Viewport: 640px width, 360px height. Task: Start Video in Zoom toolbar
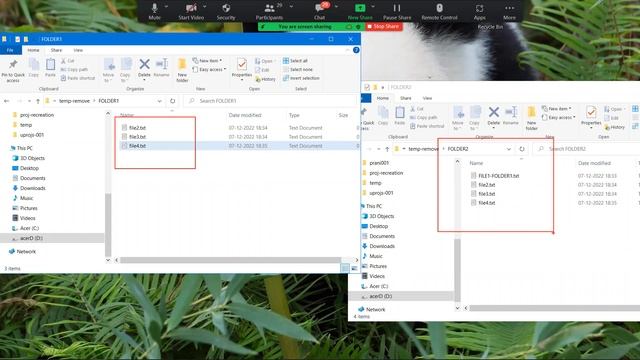tap(191, 11)
